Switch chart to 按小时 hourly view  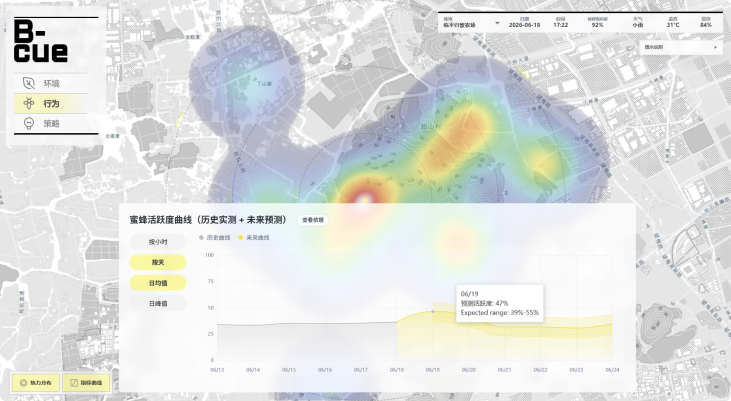[x=158, y=242]
